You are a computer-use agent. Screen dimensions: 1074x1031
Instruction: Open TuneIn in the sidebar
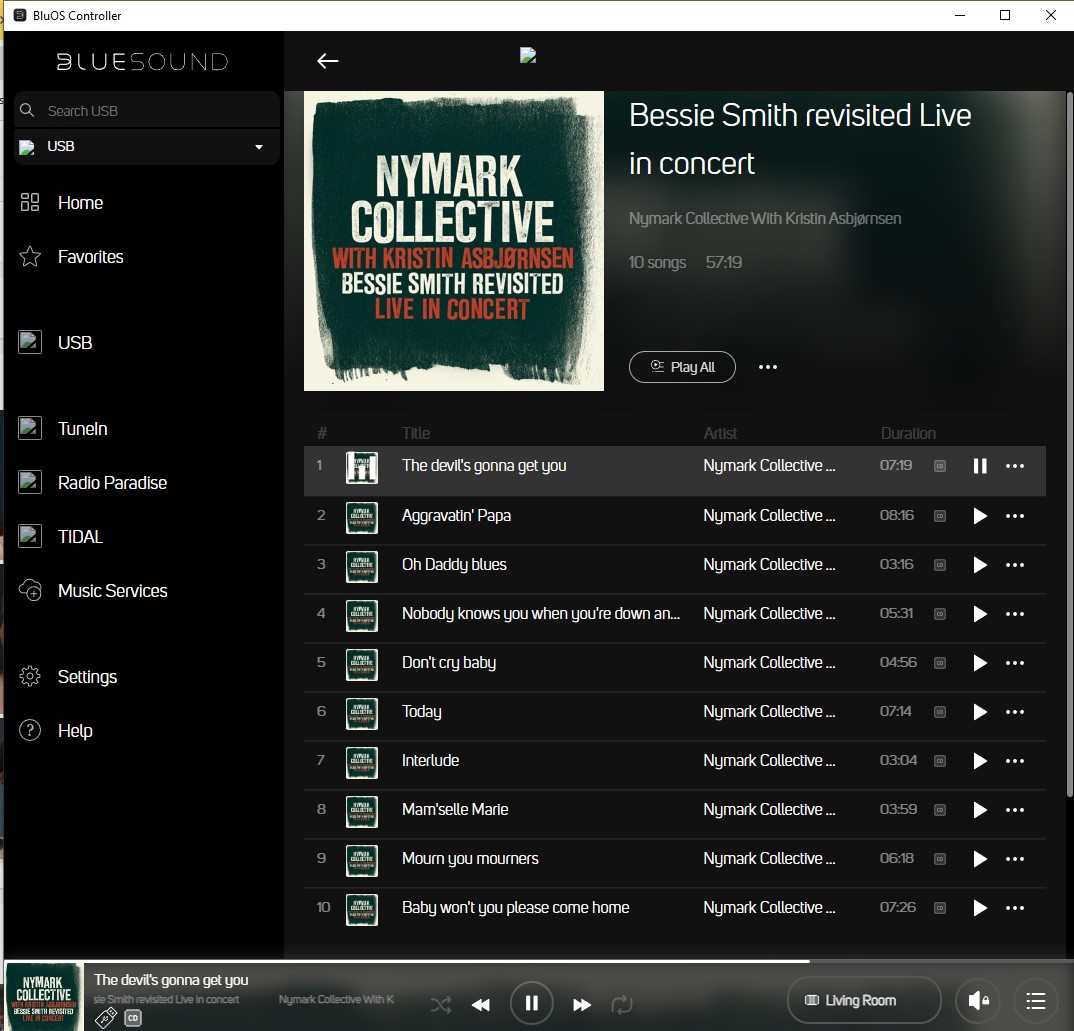point(82,429)
